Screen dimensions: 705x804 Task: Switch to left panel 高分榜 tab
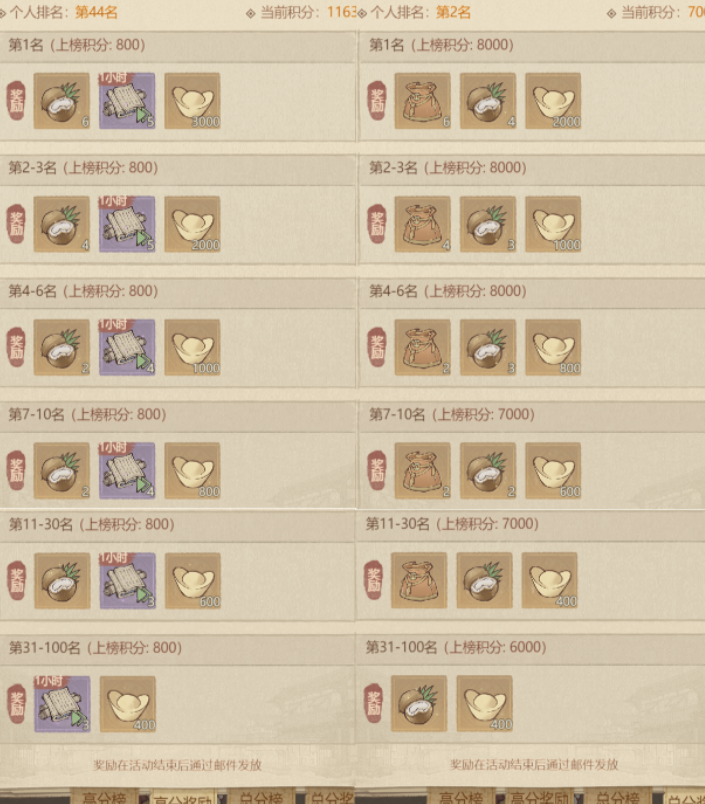(x=104, y=796)
